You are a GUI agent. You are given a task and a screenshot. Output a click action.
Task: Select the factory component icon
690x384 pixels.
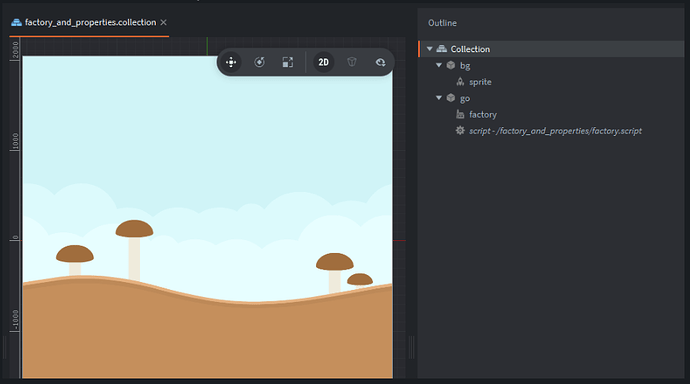(460, 114)
